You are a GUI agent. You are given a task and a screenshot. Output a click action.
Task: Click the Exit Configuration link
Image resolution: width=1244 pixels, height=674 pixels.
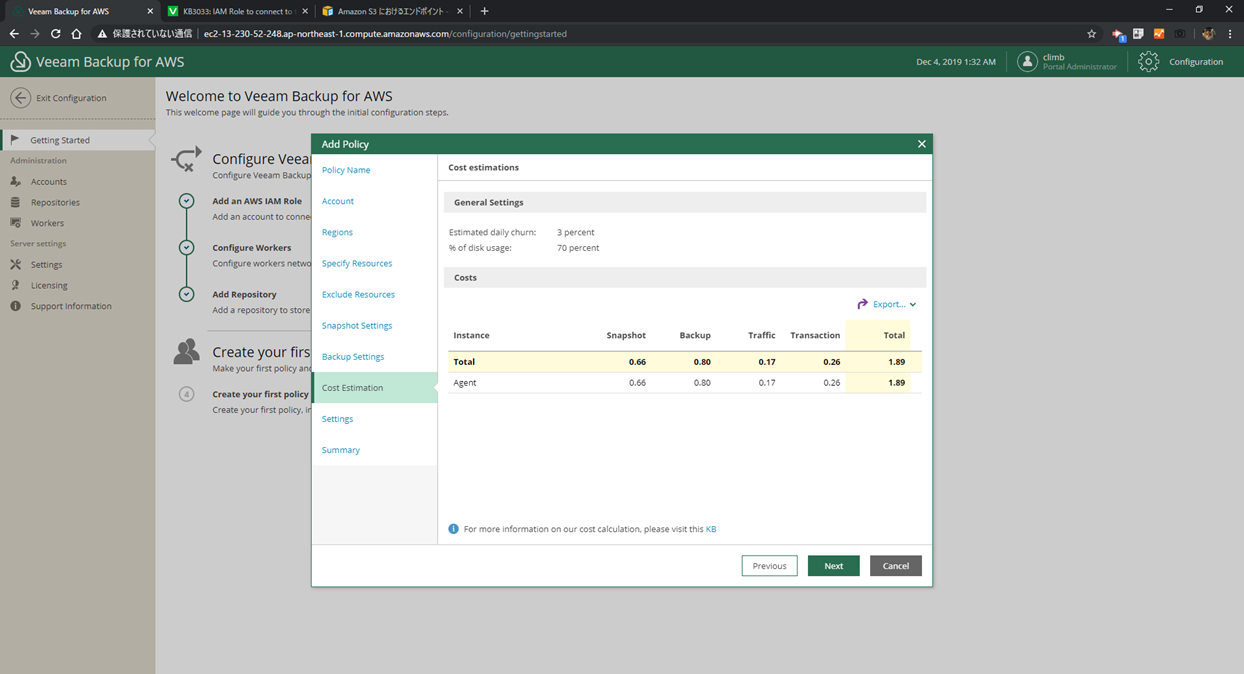point(71,98)
